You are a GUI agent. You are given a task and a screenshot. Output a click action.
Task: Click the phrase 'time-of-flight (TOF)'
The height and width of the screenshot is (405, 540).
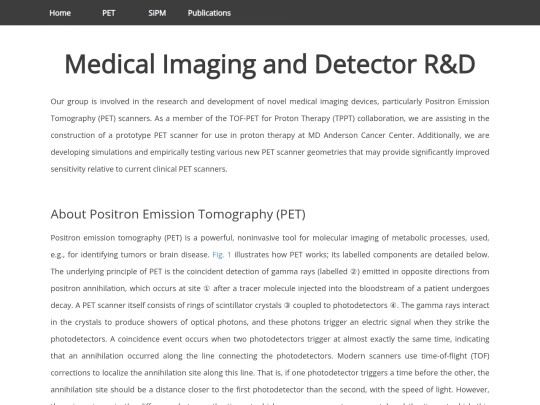pos(455,356)
